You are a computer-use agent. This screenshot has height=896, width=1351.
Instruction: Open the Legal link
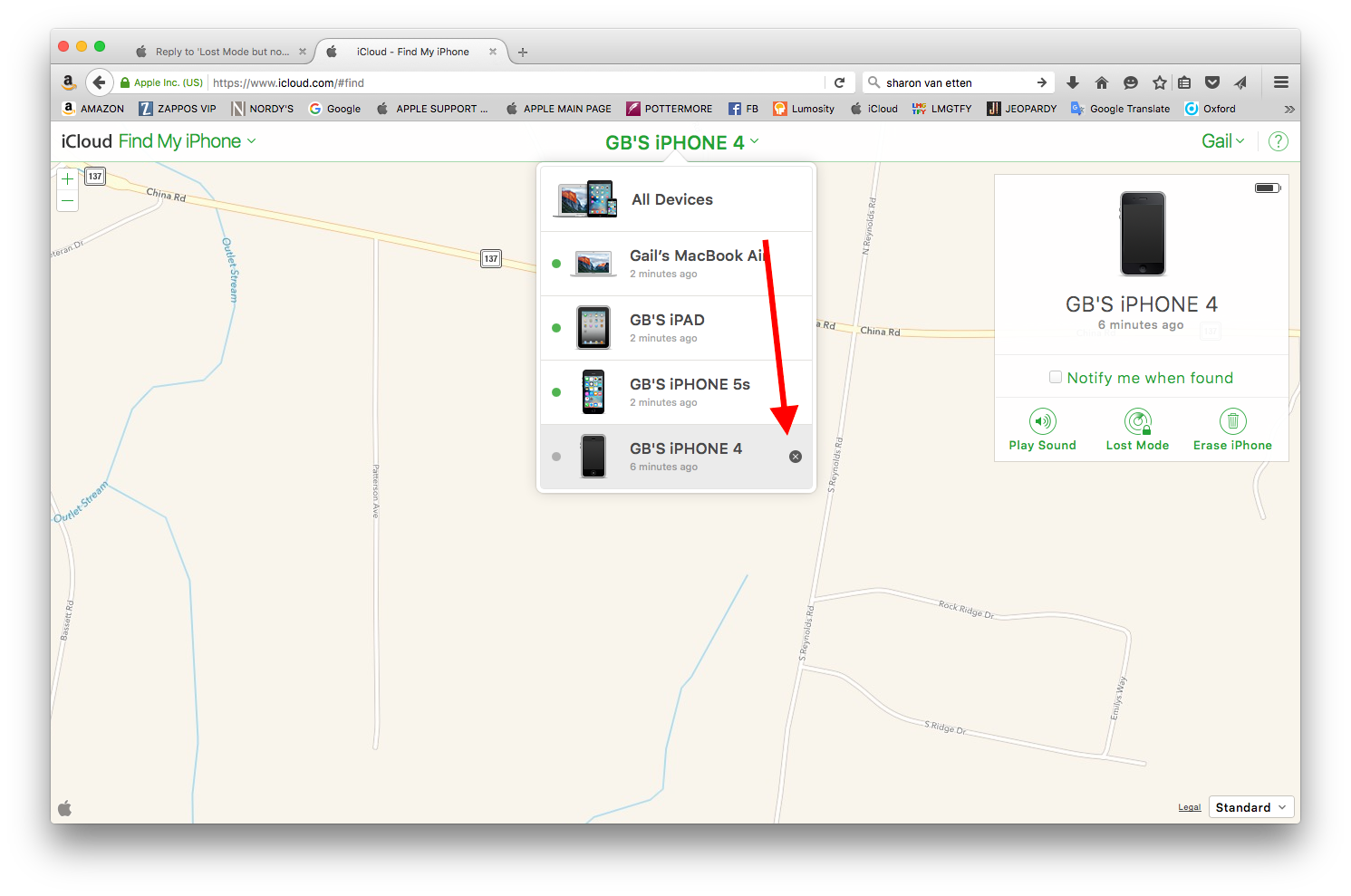1190,807
